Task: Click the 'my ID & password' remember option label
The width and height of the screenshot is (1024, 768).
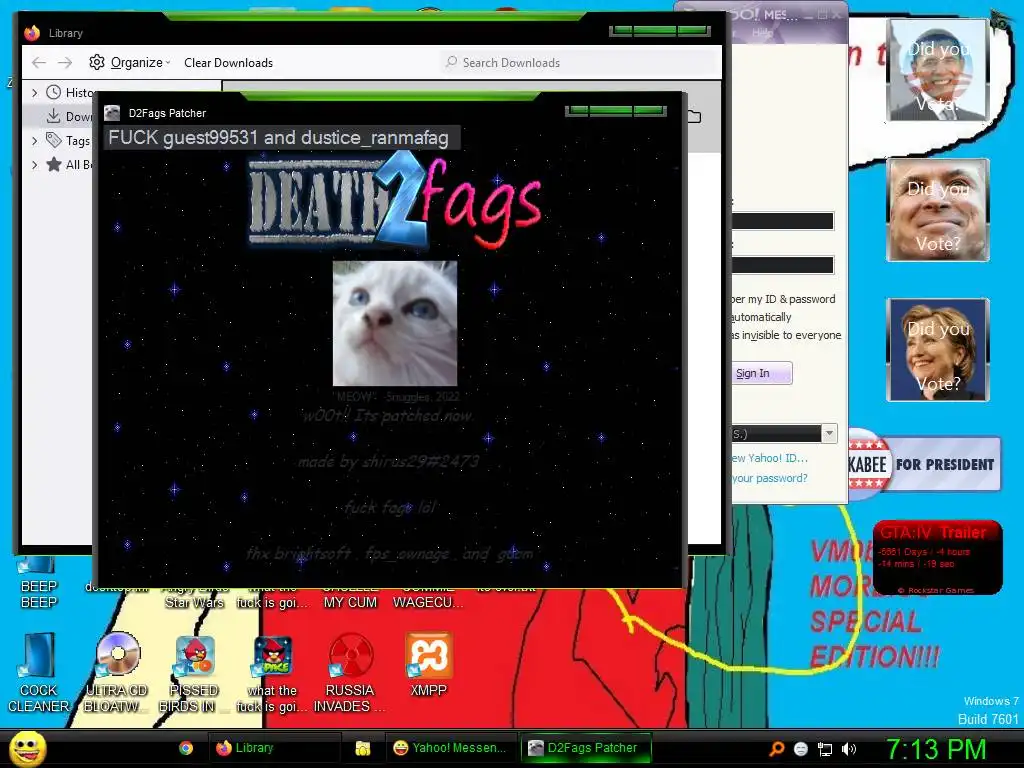Action: pyautogui.click(x=784, y=299)
